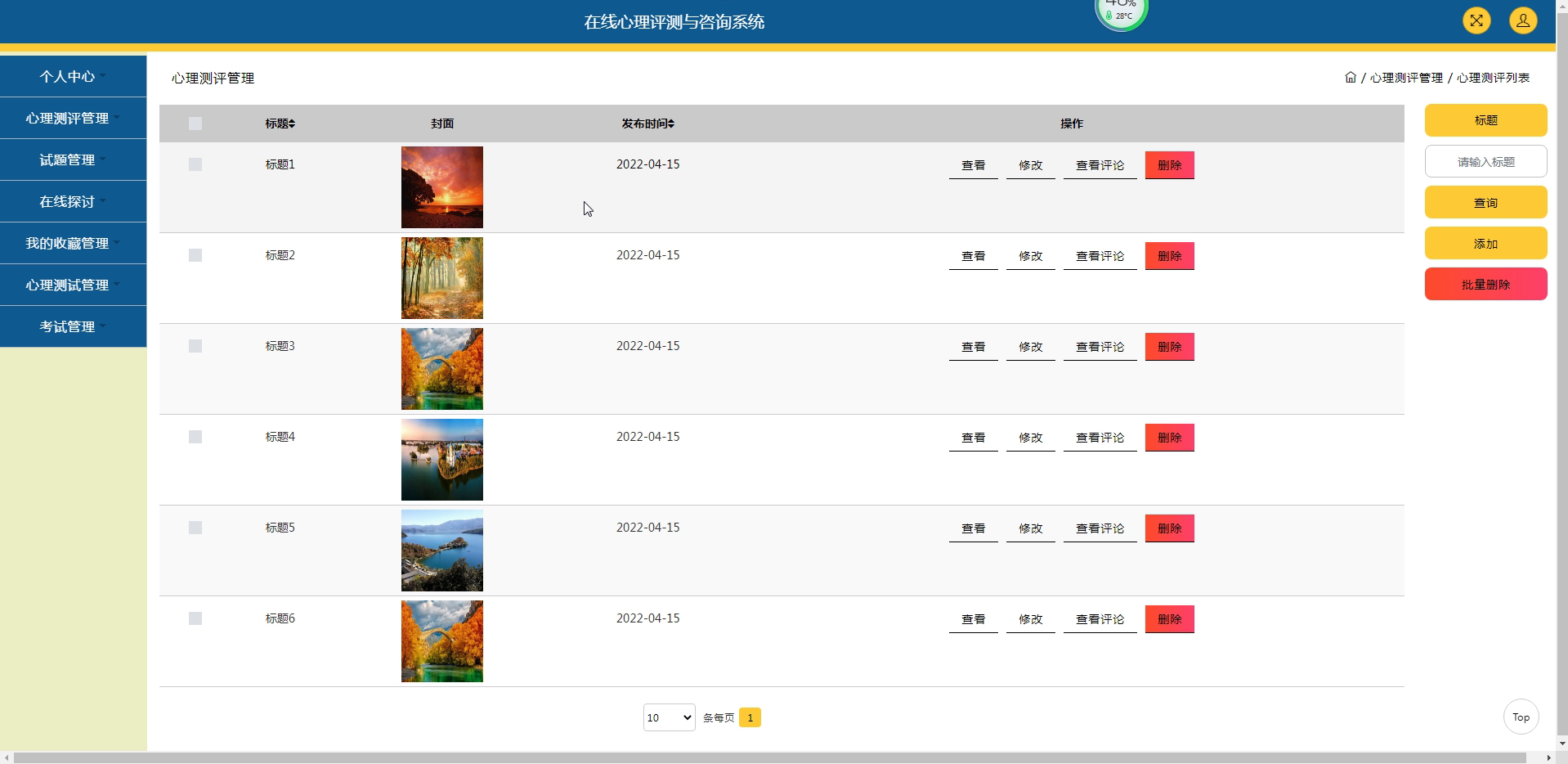The height and width of the screenshot is (764, 1568).
Task: Check the checkbox for 标题5 row
Action: [x=195, y=528]
